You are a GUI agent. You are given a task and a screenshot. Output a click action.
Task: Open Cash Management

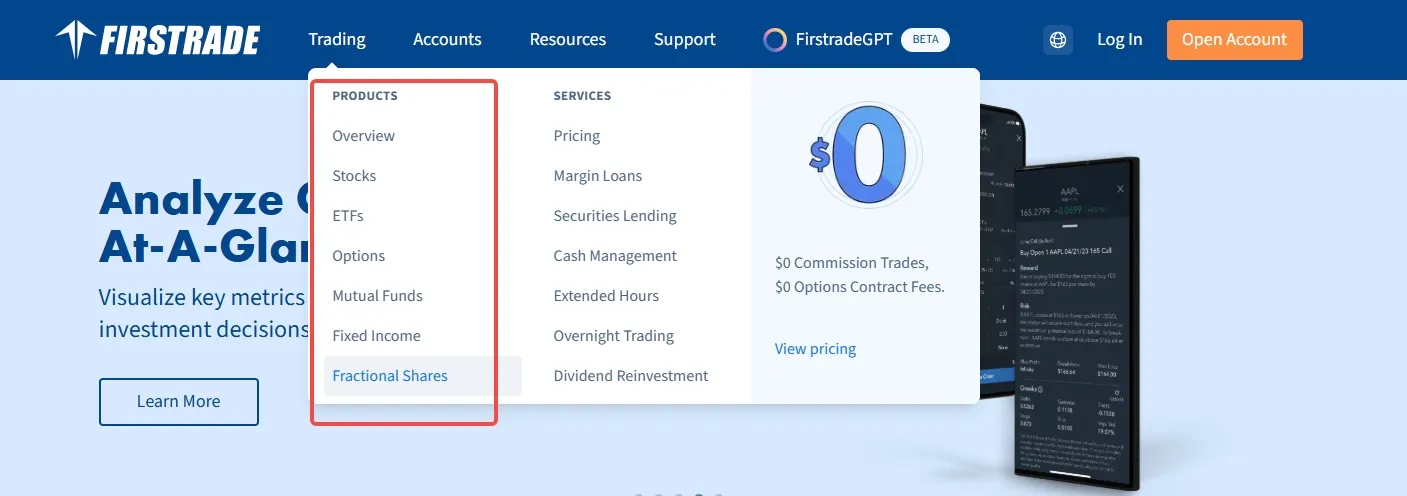pyautogui.click(x=615, y=256)
